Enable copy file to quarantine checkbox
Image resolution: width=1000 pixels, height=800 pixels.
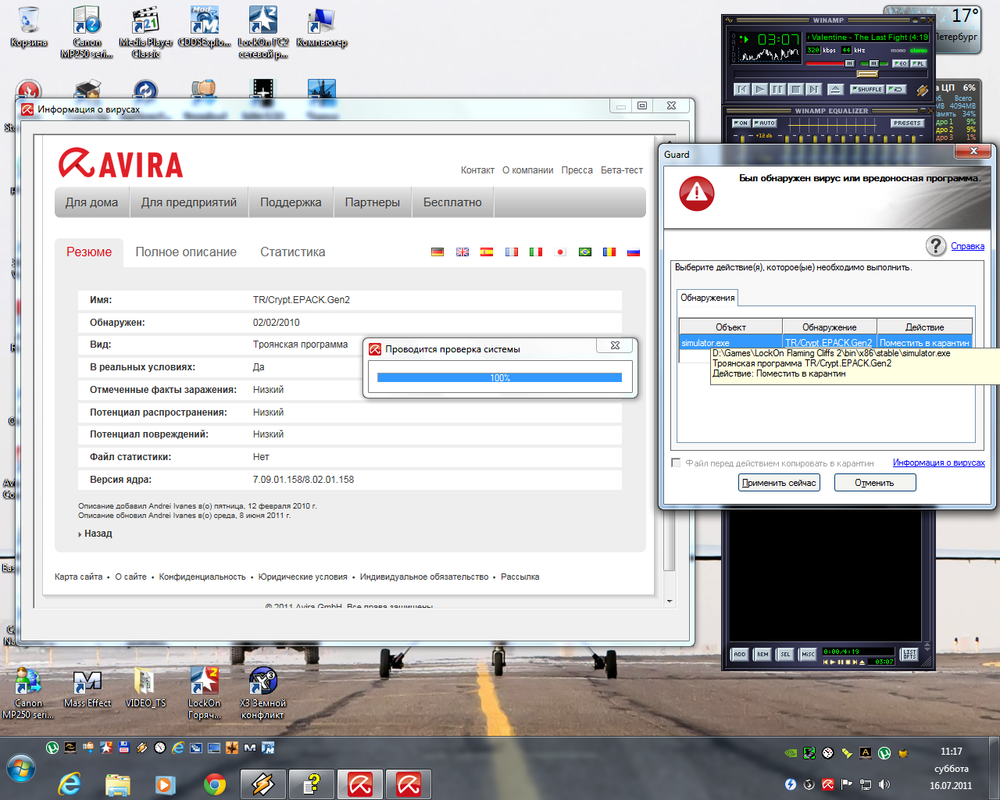(677, 463)
